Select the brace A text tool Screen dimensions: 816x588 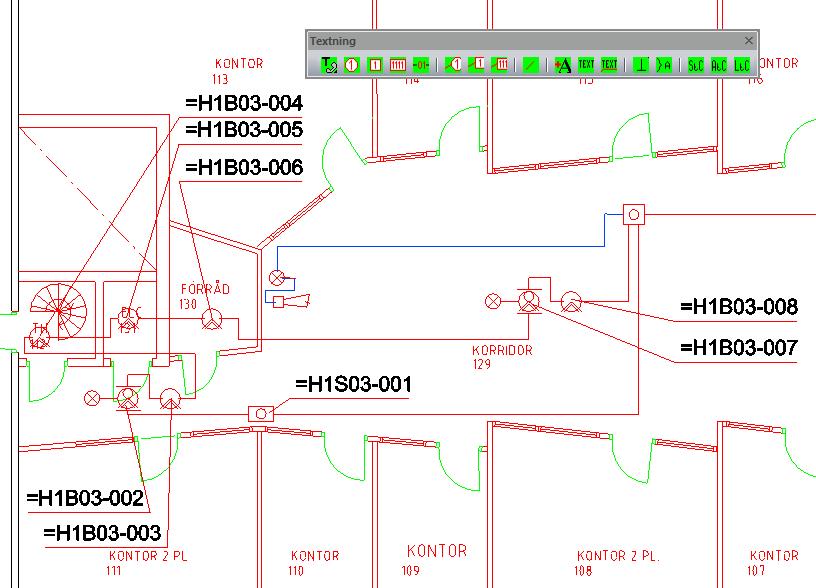(664, 65)
